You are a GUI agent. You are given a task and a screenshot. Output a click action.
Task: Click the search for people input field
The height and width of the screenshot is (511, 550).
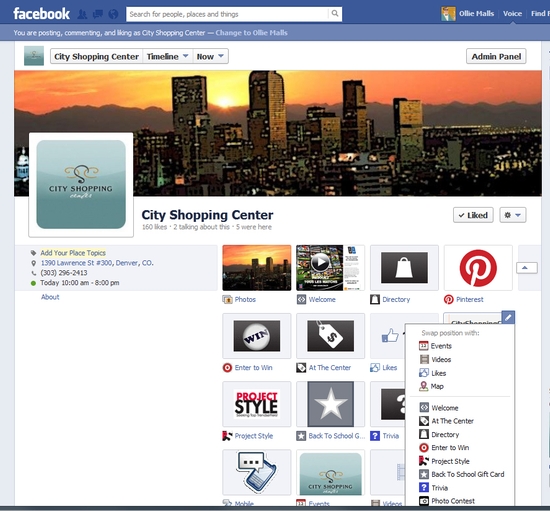[227, 14]
